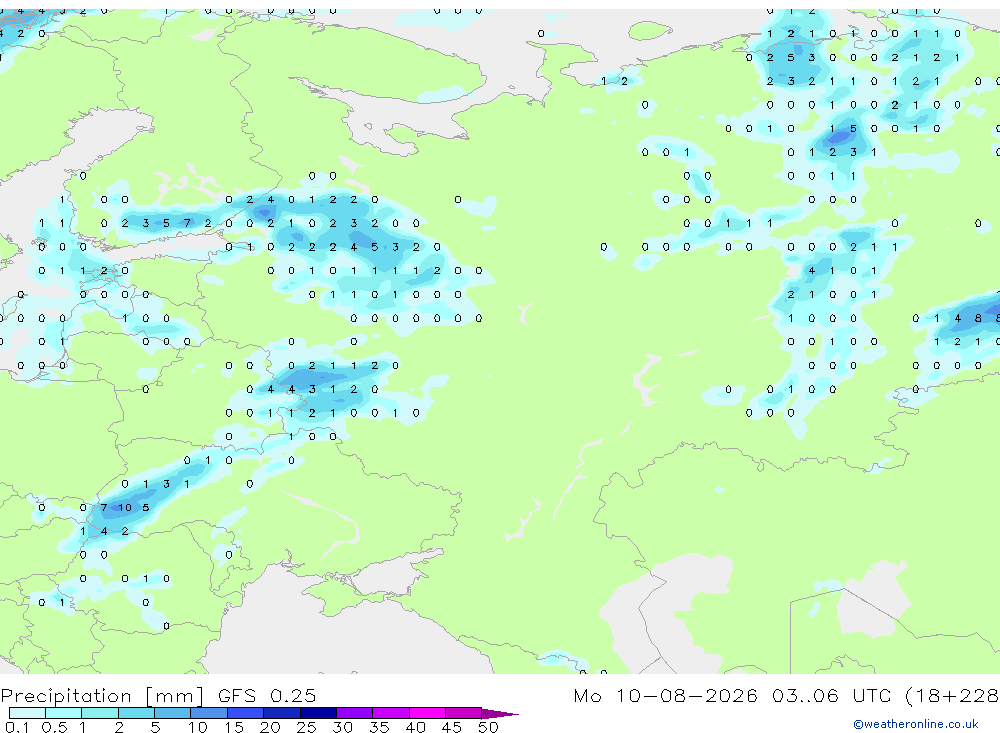The image size is (1000, 733).
Task: Pick the 35–40 mm purple legend swatch
Action: coord(390,713)
